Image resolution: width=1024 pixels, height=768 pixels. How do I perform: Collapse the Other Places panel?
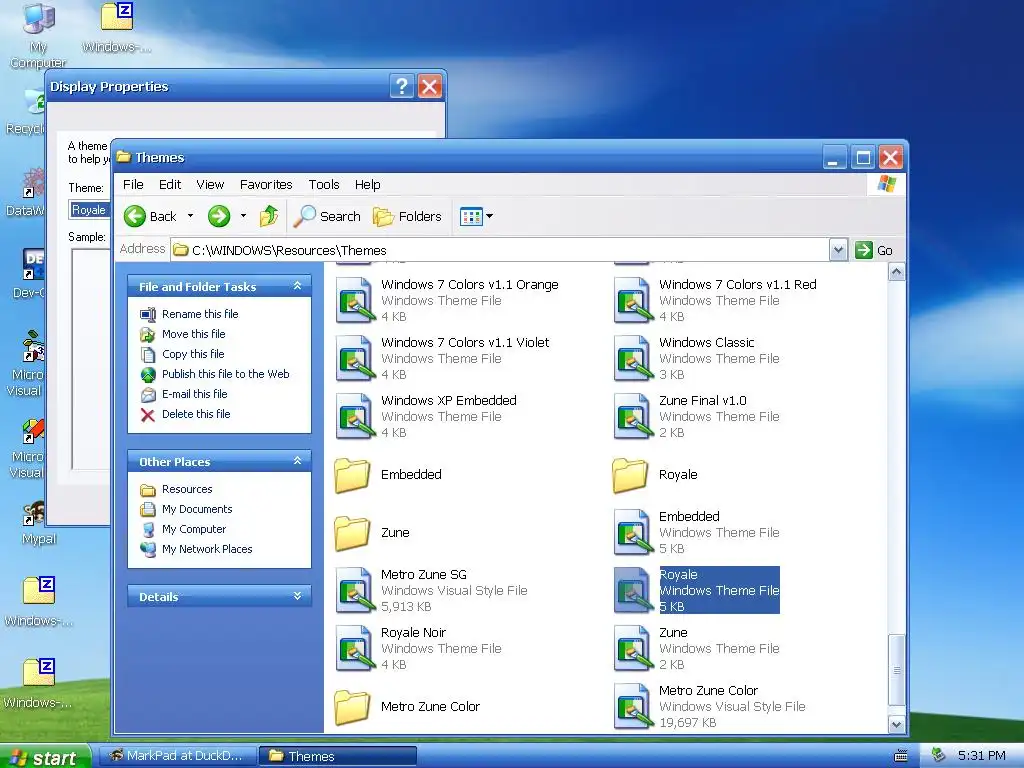pos(298,461)
